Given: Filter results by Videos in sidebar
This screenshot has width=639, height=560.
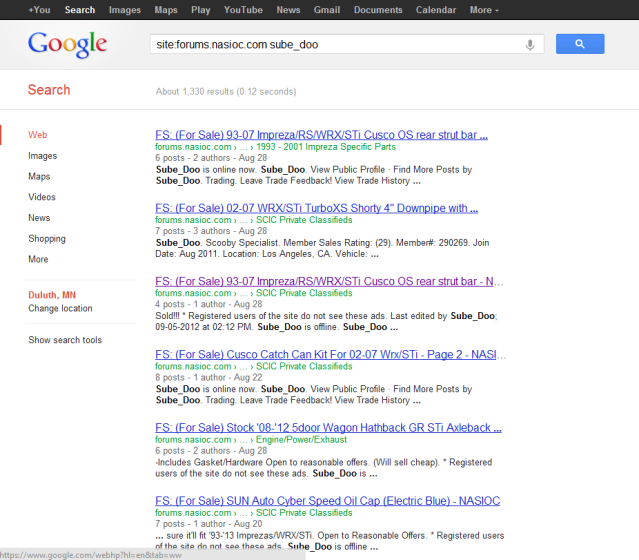Looking at the screenshot, I should 42,197.
